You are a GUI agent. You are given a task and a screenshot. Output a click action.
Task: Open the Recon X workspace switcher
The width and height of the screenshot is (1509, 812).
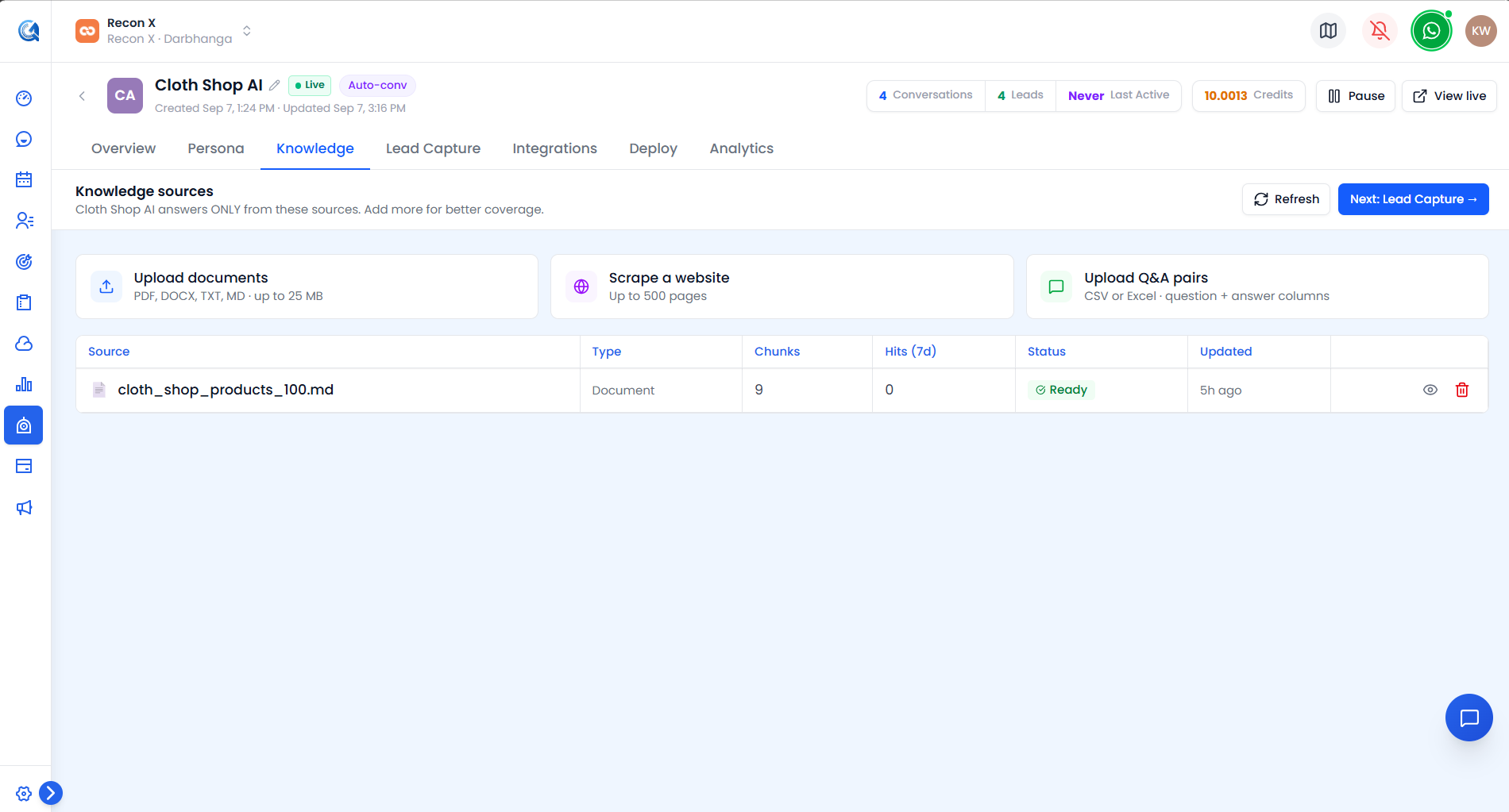[164, 31]
